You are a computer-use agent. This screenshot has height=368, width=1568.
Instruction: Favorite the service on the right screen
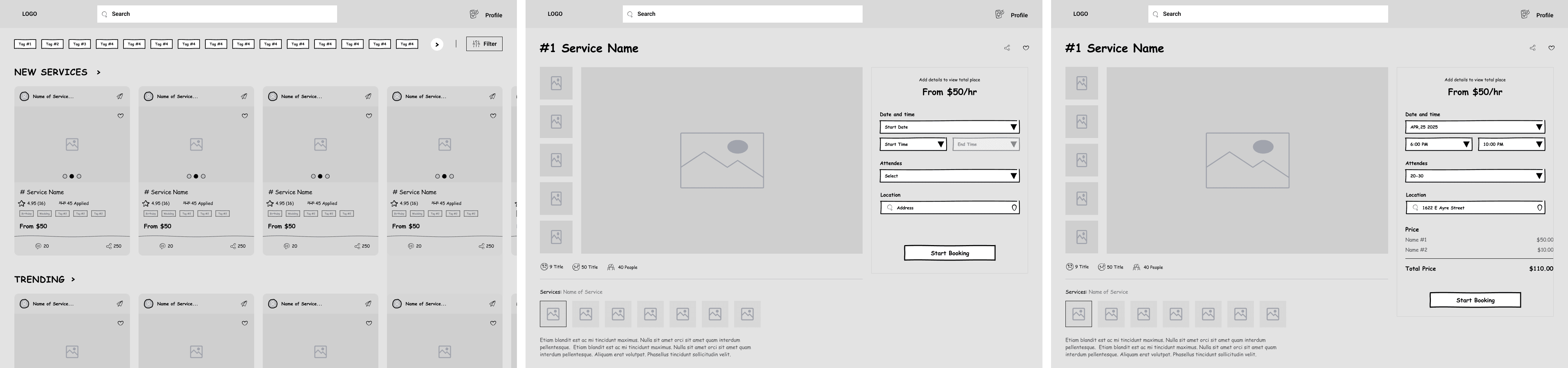pos(1551,48)
